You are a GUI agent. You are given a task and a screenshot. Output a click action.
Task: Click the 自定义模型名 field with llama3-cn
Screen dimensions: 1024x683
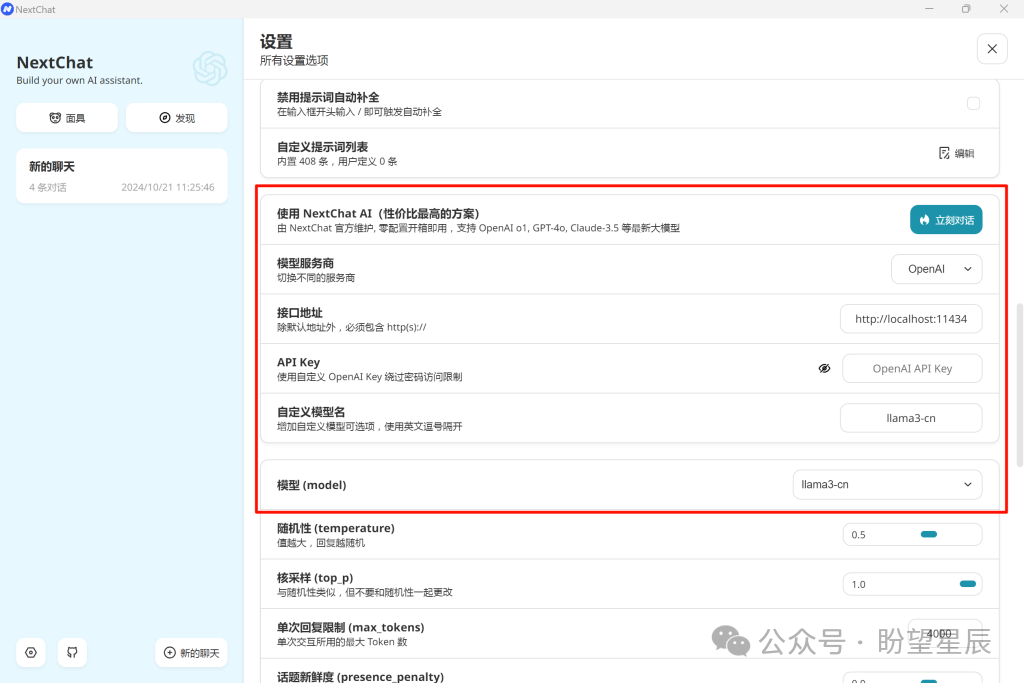pyautogui.click(x=910, y=418)
